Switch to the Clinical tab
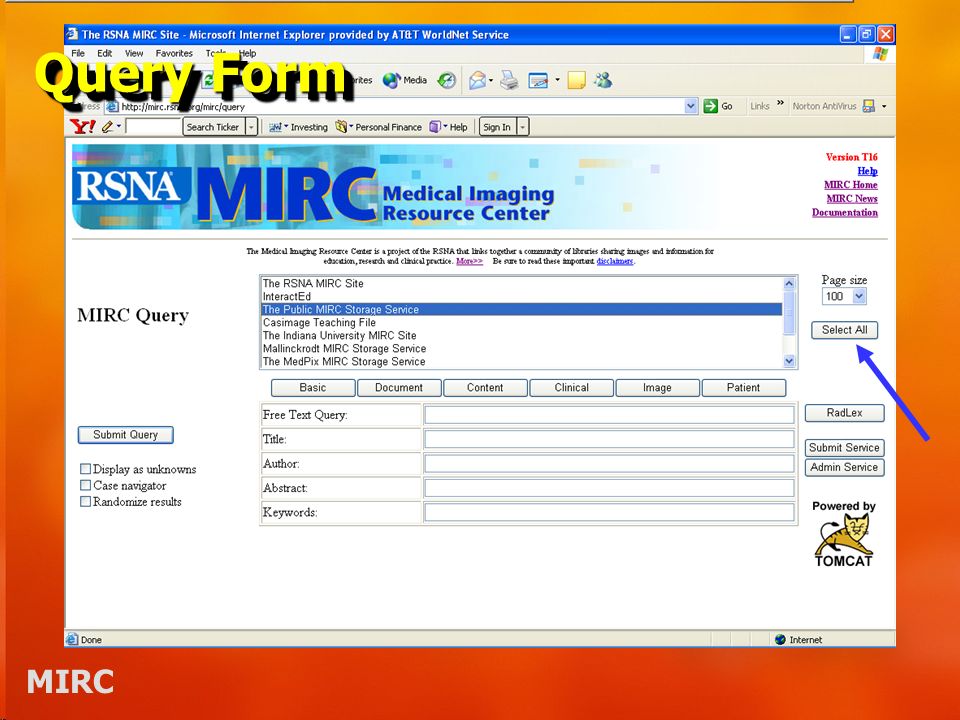Image resolution: width=960 pixels, height=720 pixels. click(572, 388)
